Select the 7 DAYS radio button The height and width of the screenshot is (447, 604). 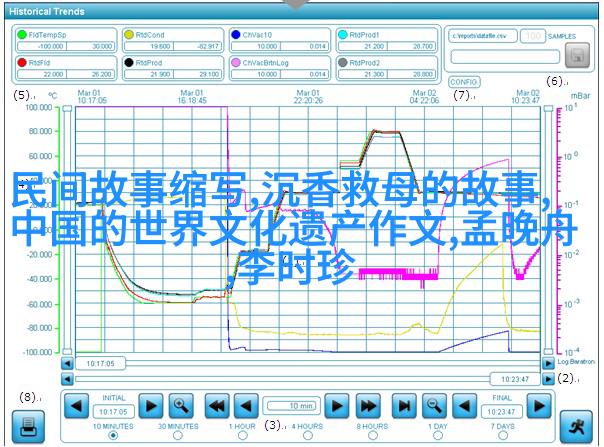(x=503, y=435)
